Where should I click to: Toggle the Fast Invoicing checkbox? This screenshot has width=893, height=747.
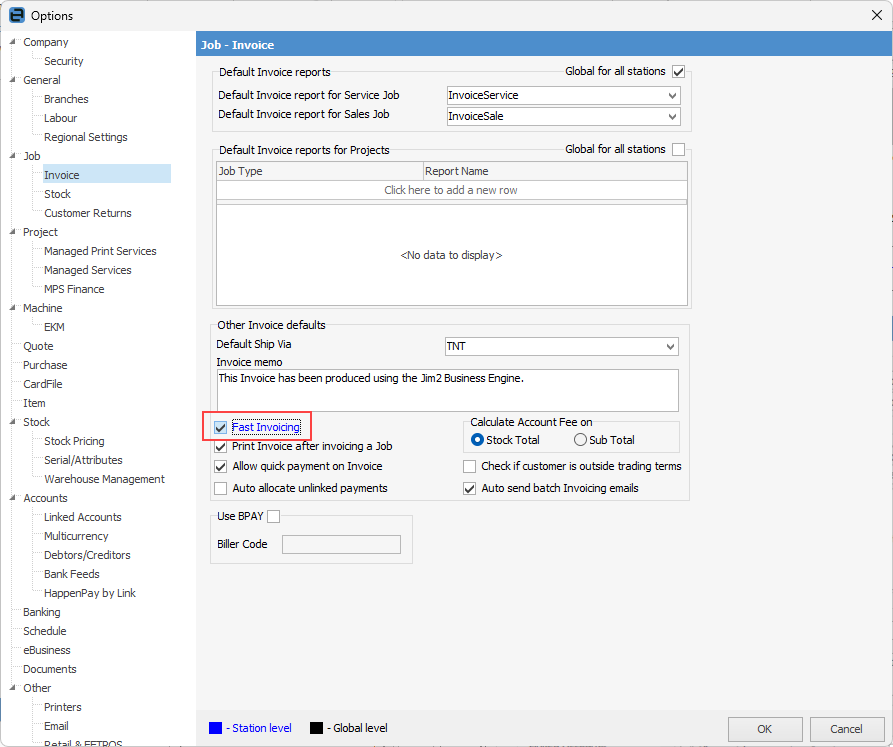click(x=221, y=428)
